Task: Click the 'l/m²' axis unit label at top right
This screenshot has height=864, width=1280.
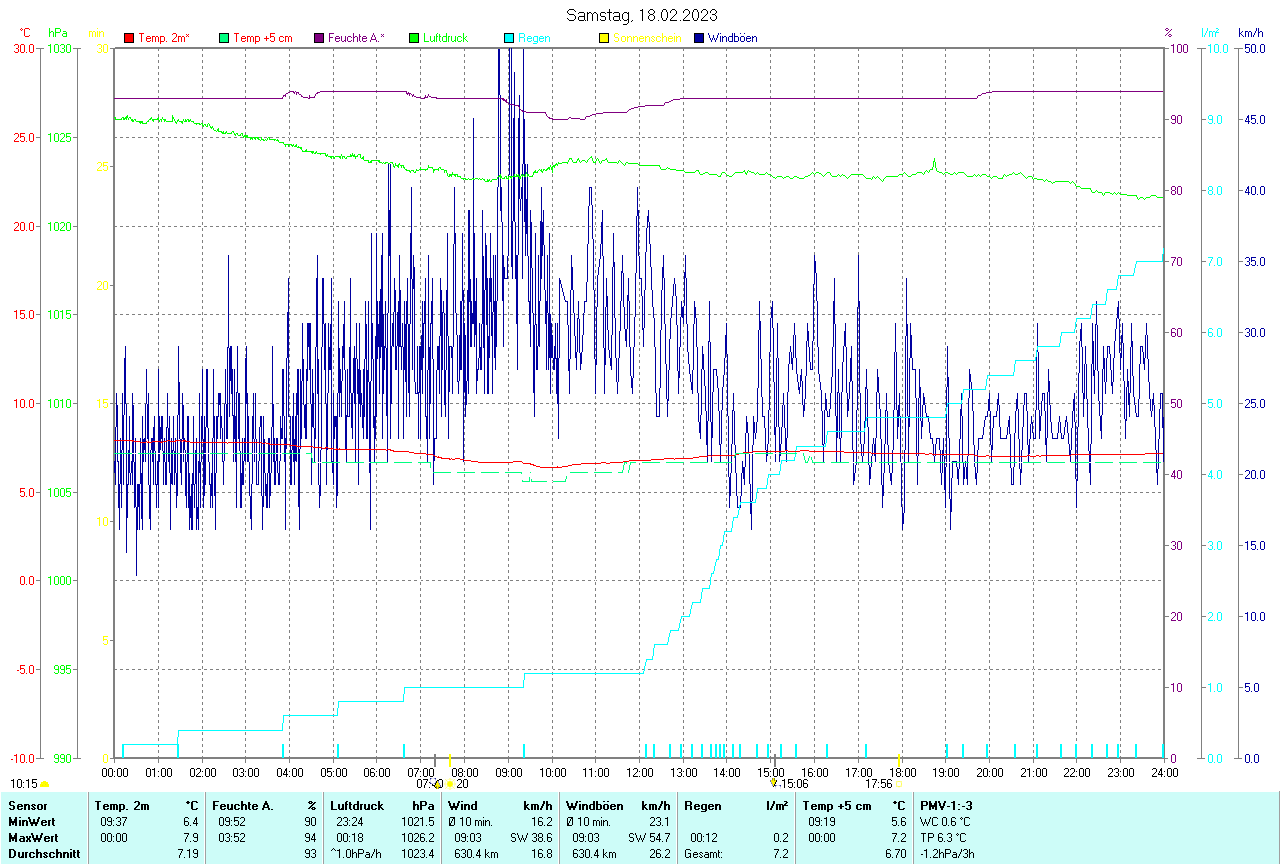Action: (x=1210, y=33)
